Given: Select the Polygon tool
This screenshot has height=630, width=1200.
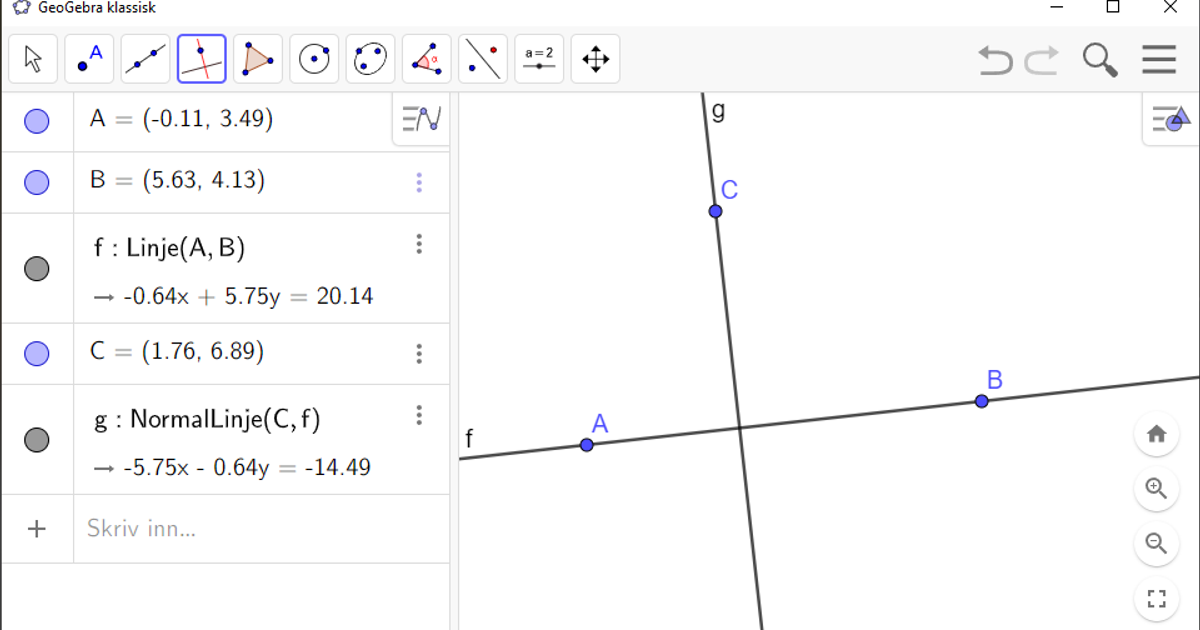Looking at the screenshot, I should coord(257,59).
